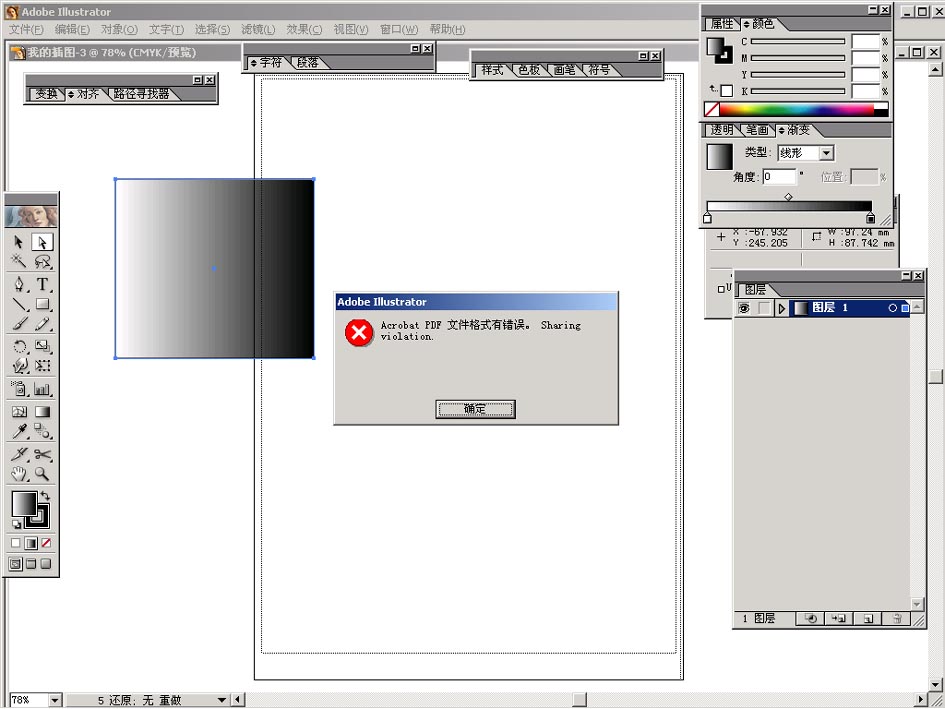
Task: Cycle 颜色 palette display via tab arrows
Action: 747,24
